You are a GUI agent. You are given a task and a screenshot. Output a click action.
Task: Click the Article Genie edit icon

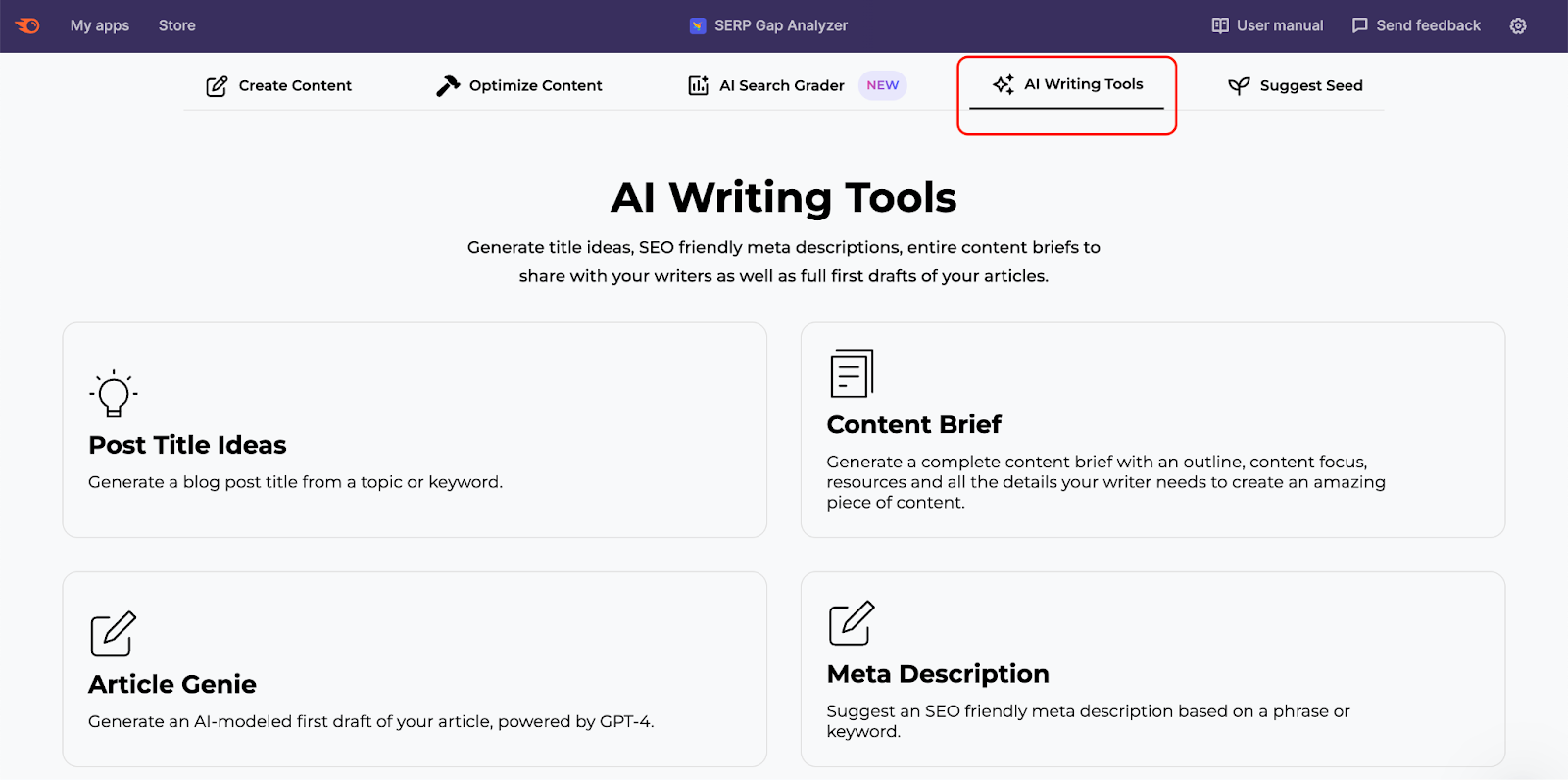(114, 634)
